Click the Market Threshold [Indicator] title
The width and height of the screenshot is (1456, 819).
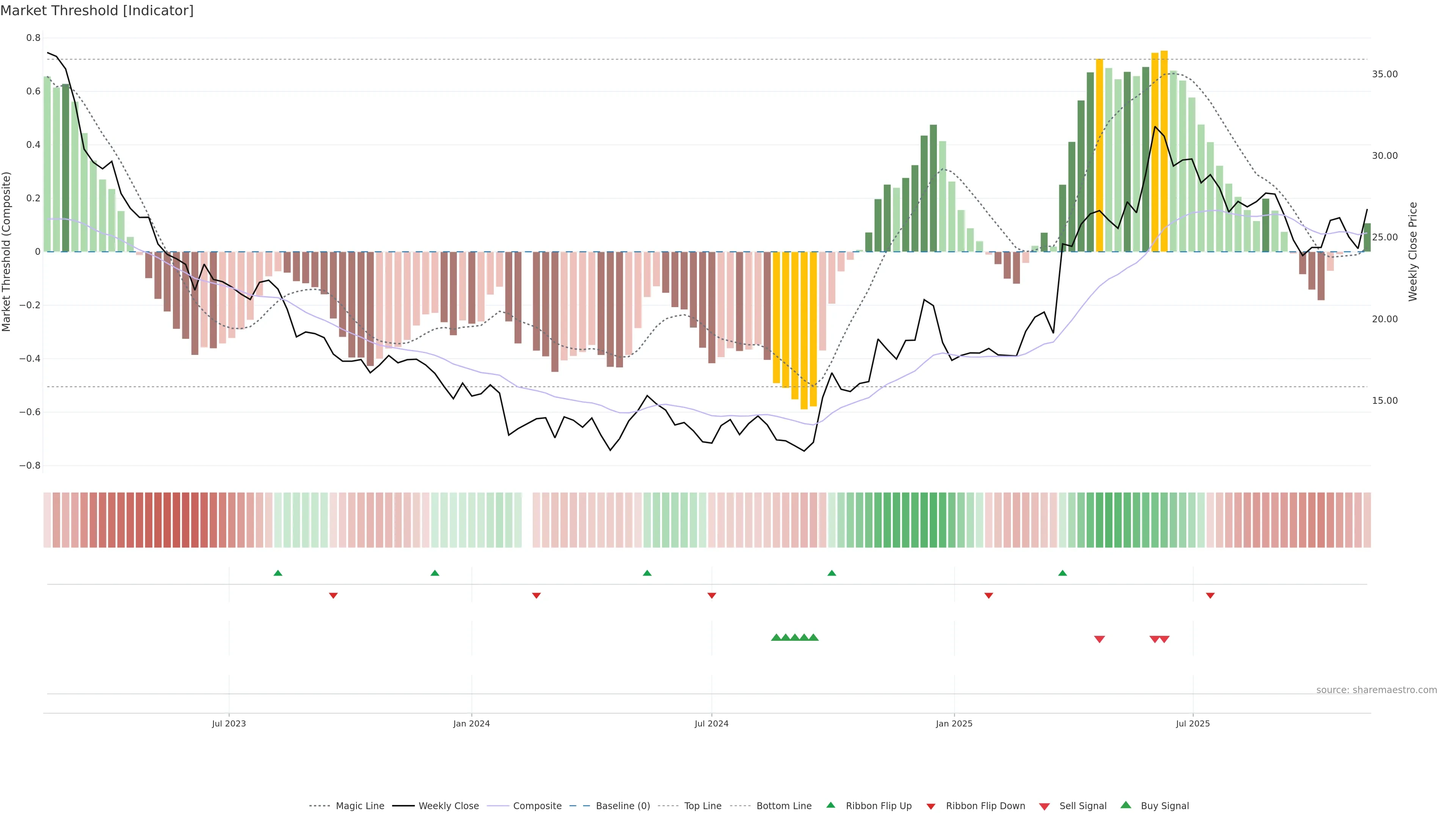pyautogui.click(x=97, y=11)
